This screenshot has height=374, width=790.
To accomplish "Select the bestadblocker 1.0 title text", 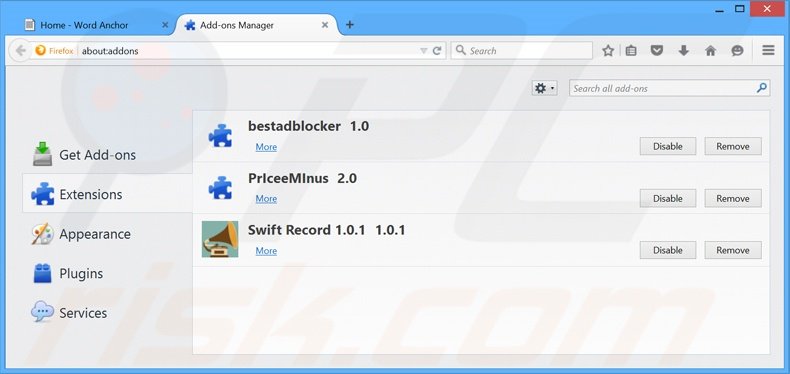I will 308,126.
